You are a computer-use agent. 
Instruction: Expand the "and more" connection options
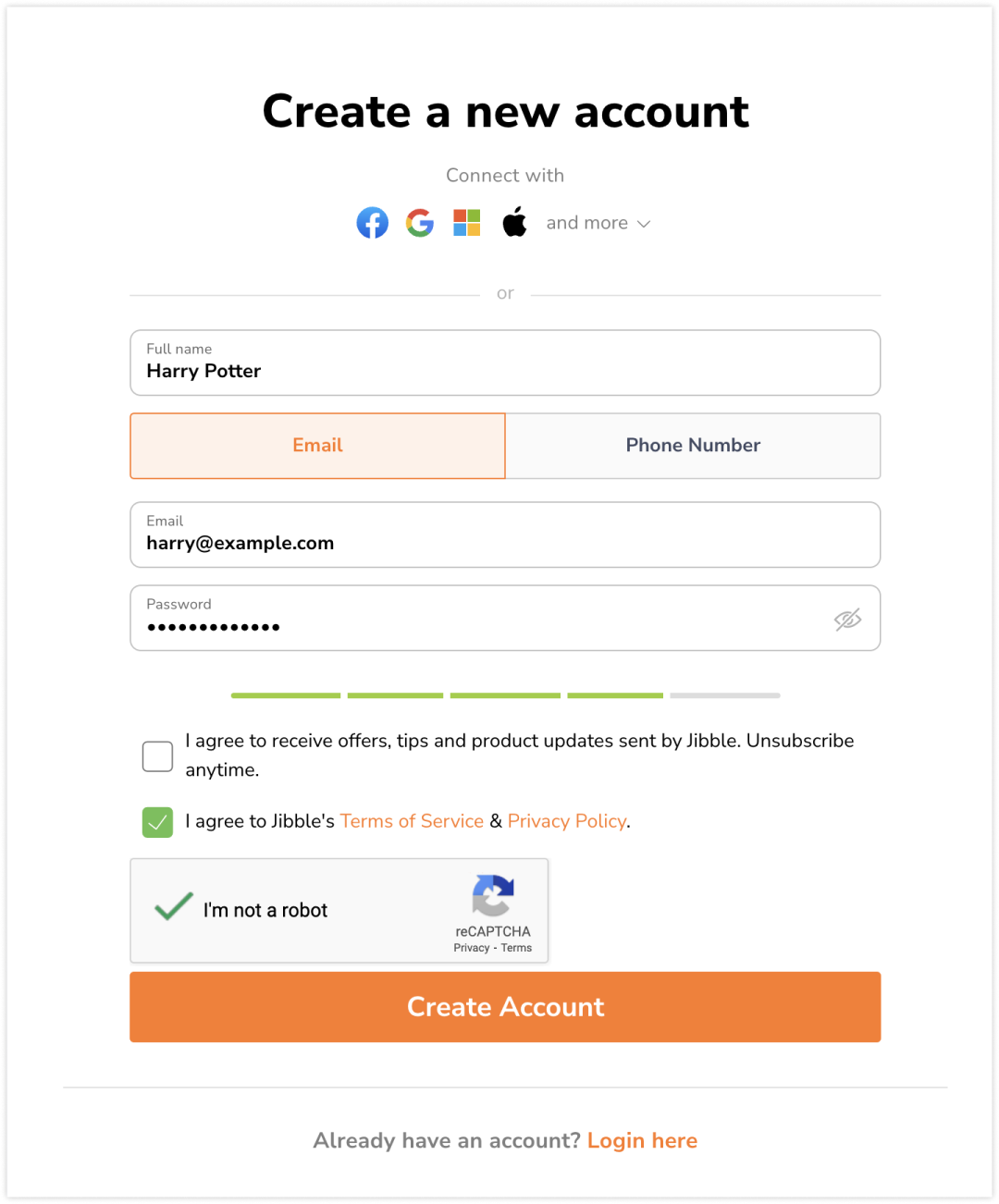click(598, 223)
